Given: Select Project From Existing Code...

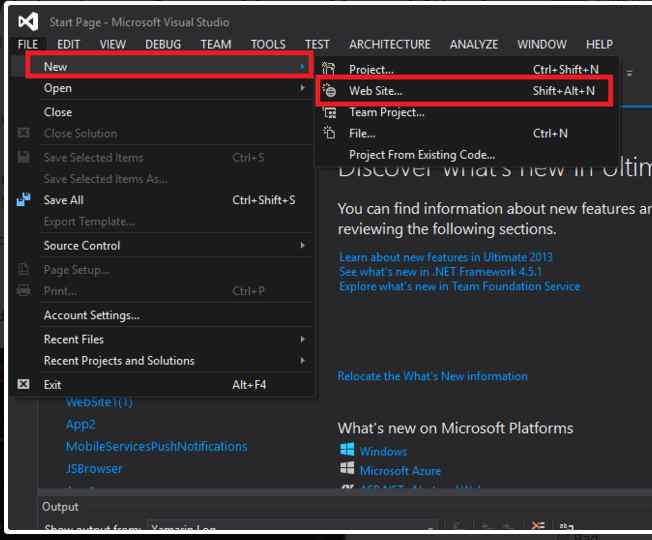Looking at the screenshot, I should click(469, 155).
